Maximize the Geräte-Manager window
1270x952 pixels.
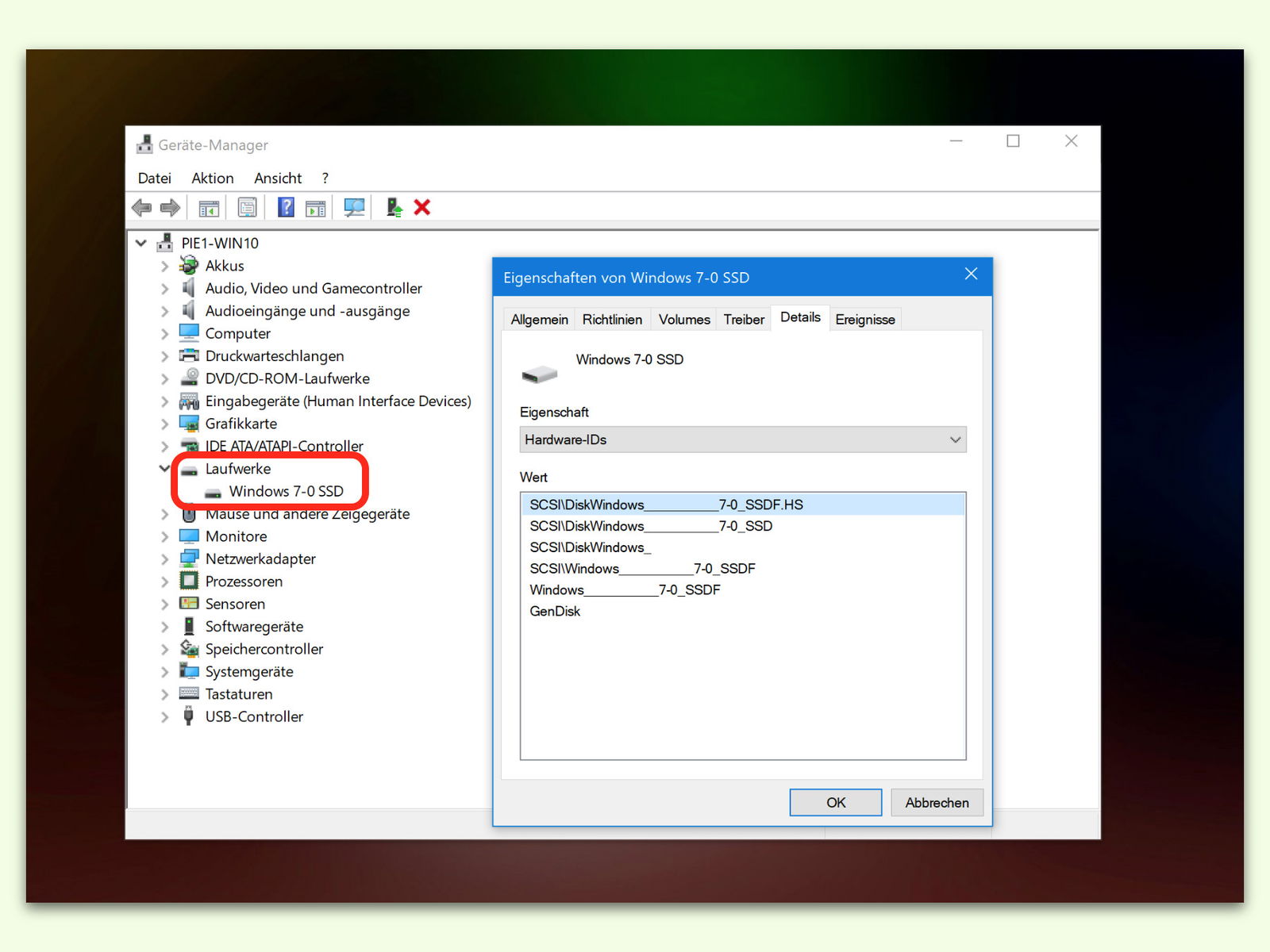tap(1013, 141)
